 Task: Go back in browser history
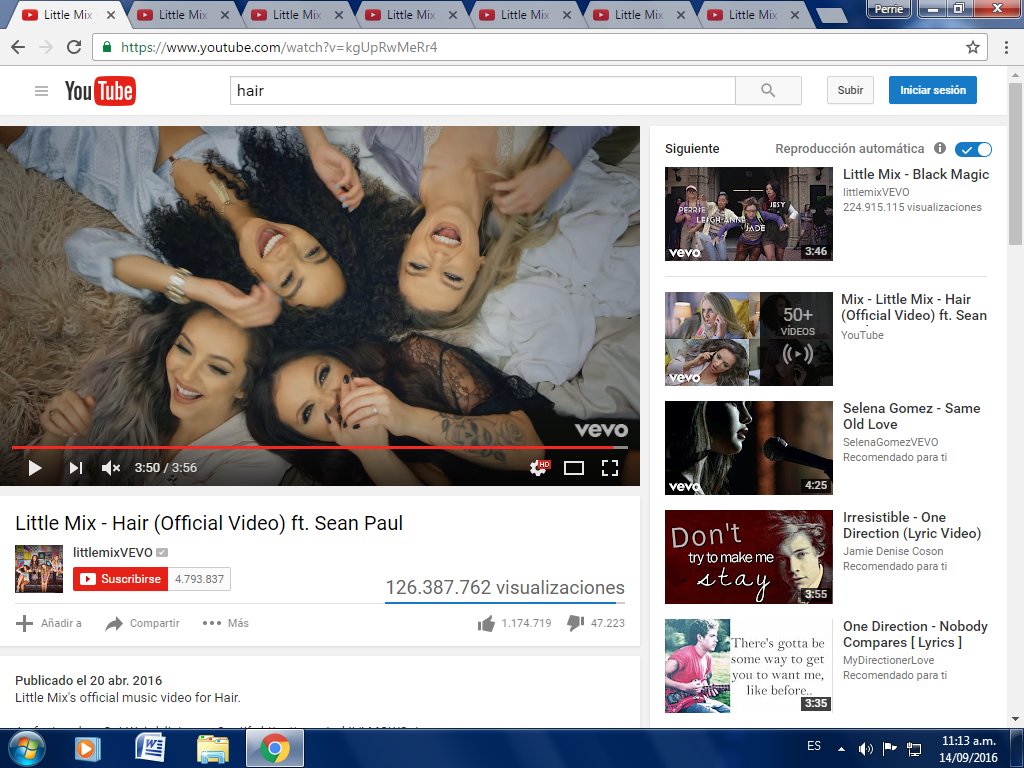18,47
